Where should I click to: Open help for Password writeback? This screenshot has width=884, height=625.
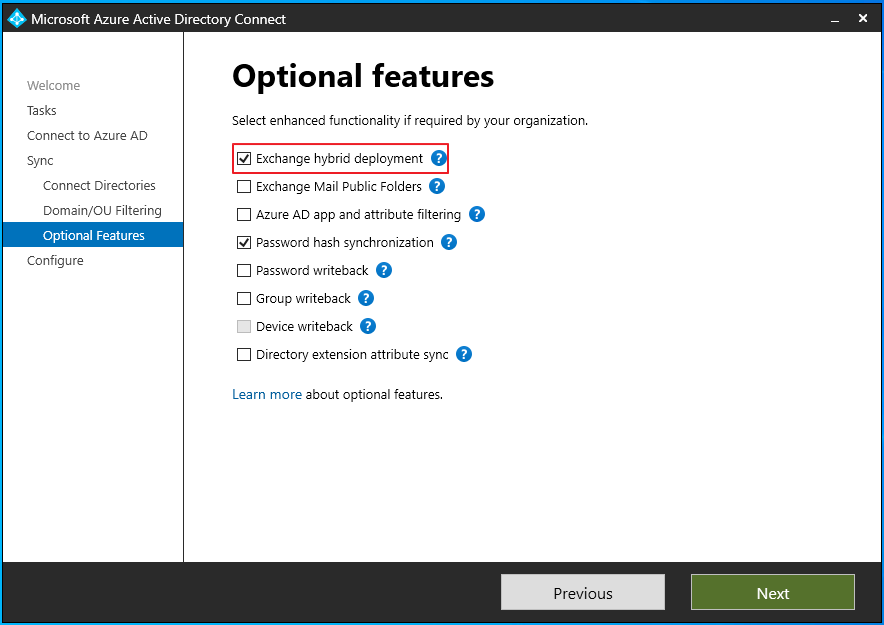[384, 270]
